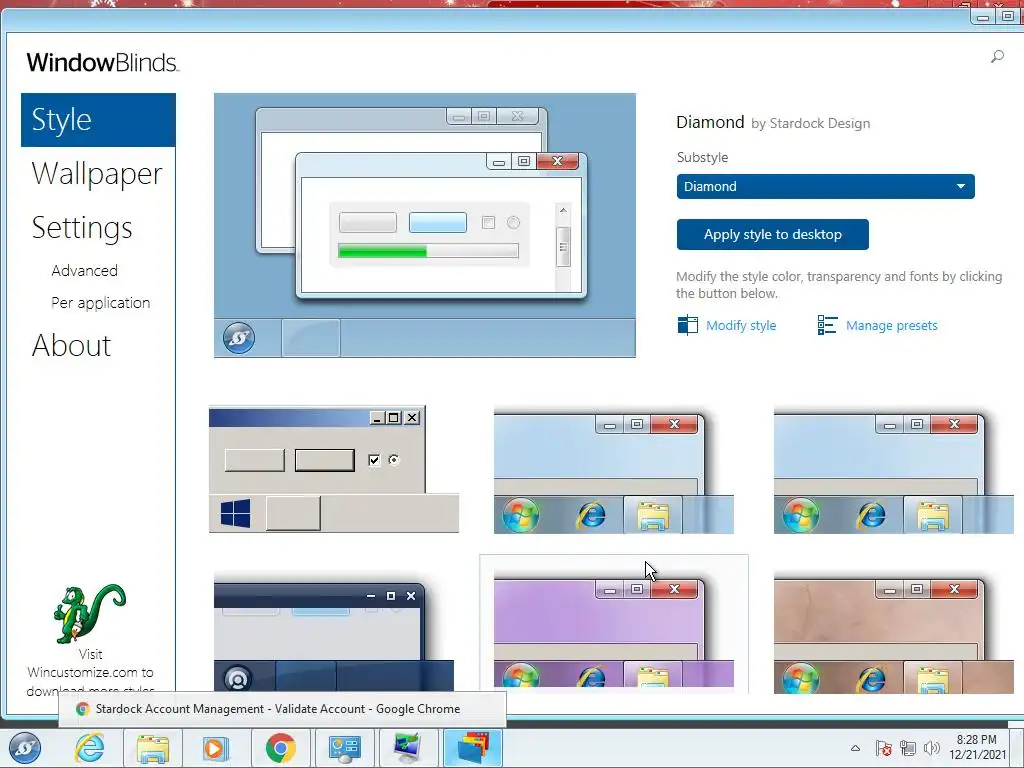This screenshot has width=1024, height=768.
Task: Open File Explorer from the taskbar
Action: coord(153,748)
